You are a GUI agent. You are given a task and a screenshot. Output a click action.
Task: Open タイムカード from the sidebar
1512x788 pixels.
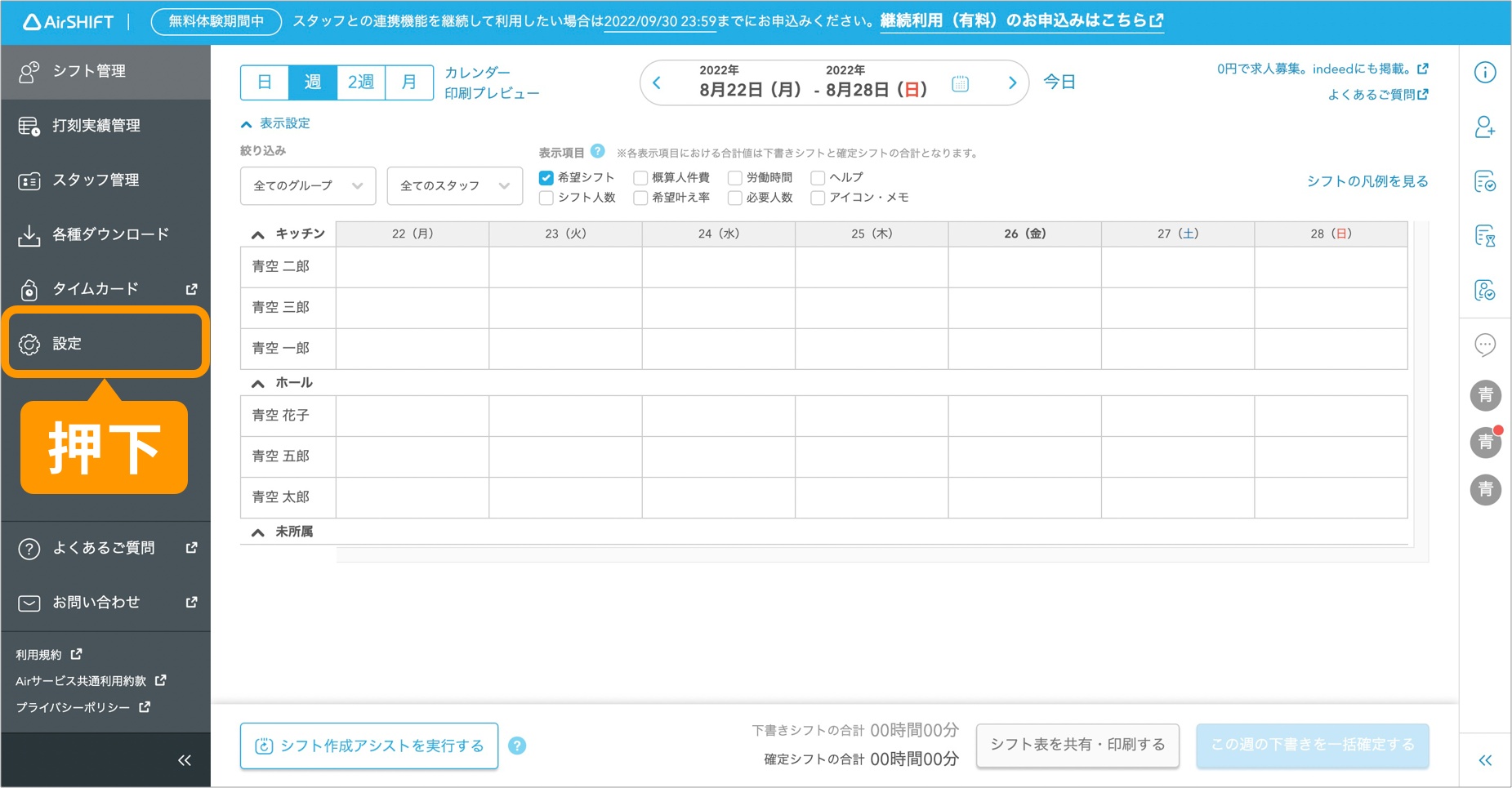pyautogui.click(x=29, y=288)
